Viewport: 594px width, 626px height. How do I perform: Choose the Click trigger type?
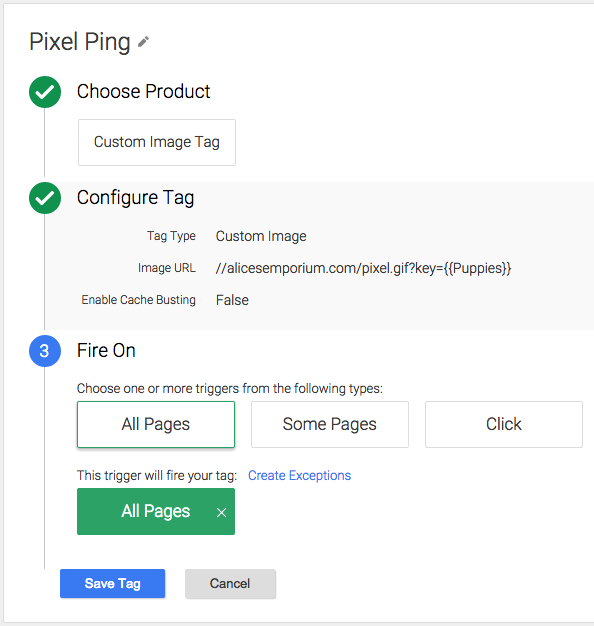[x=504, y=424]
